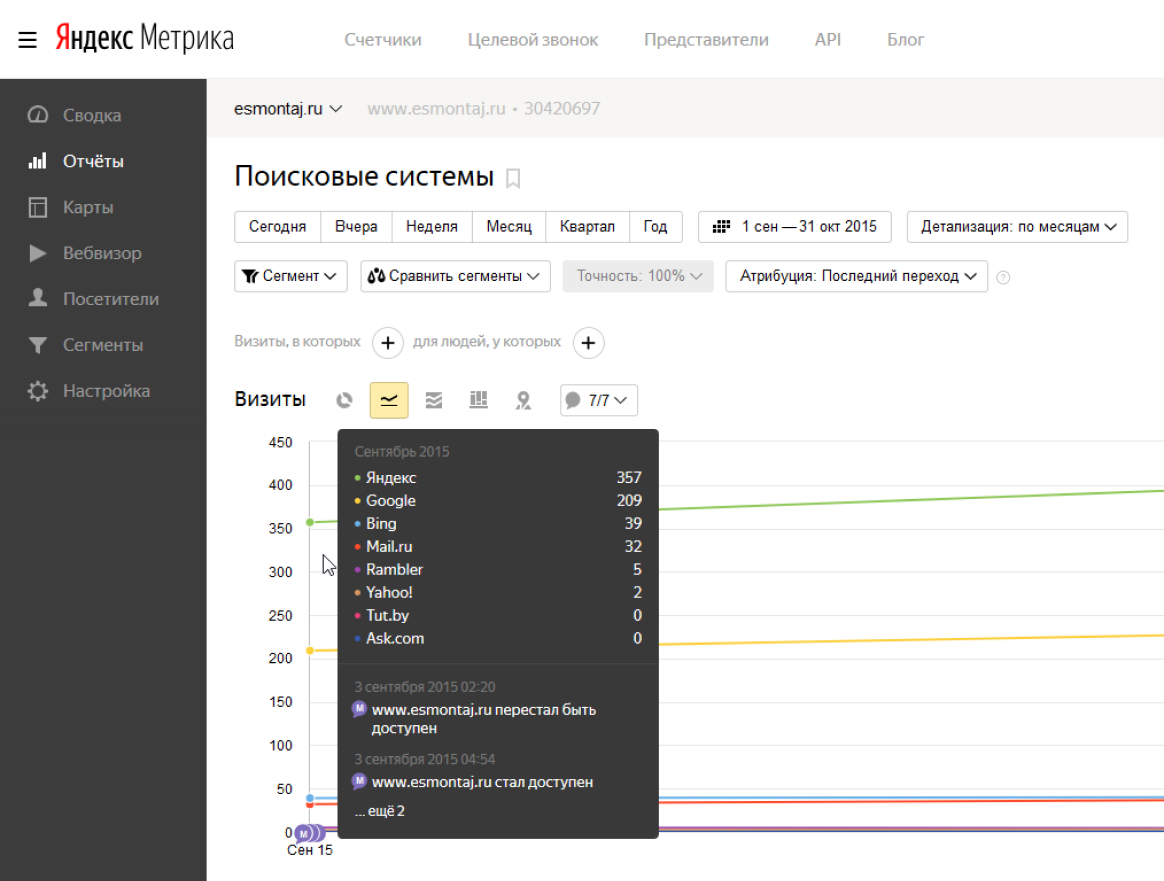The image size is (1164, 881).
Task: Click the Вебвизор play icon
Action: [38, 253]
